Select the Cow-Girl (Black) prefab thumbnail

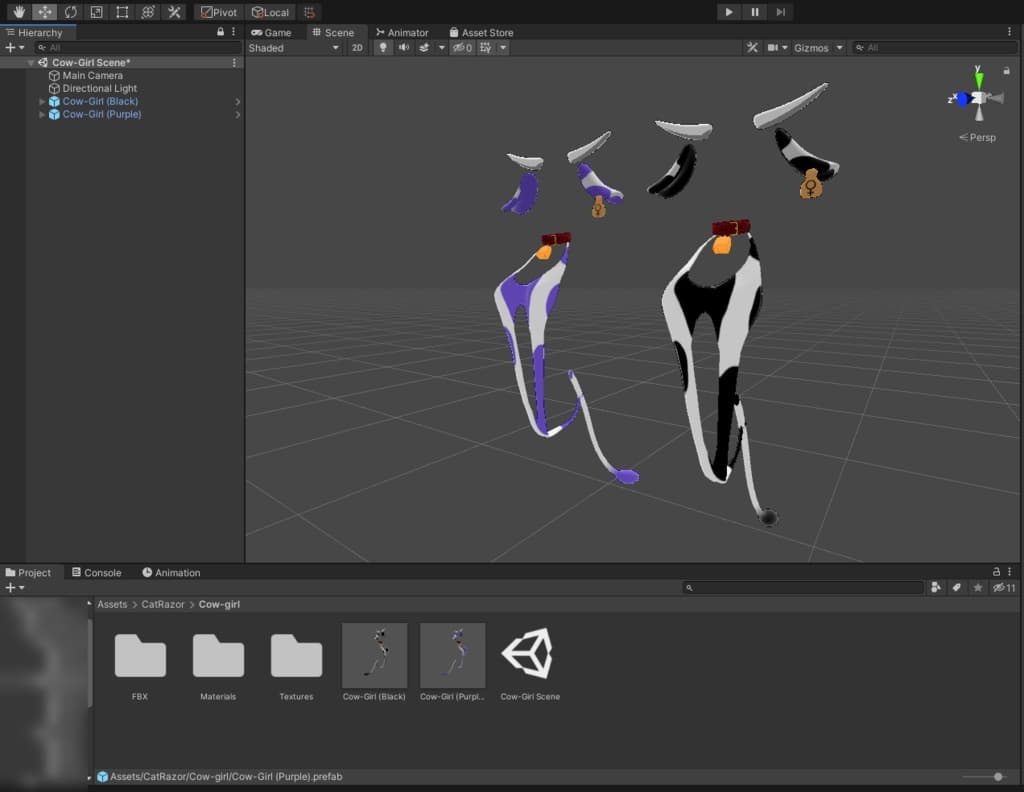374,655
